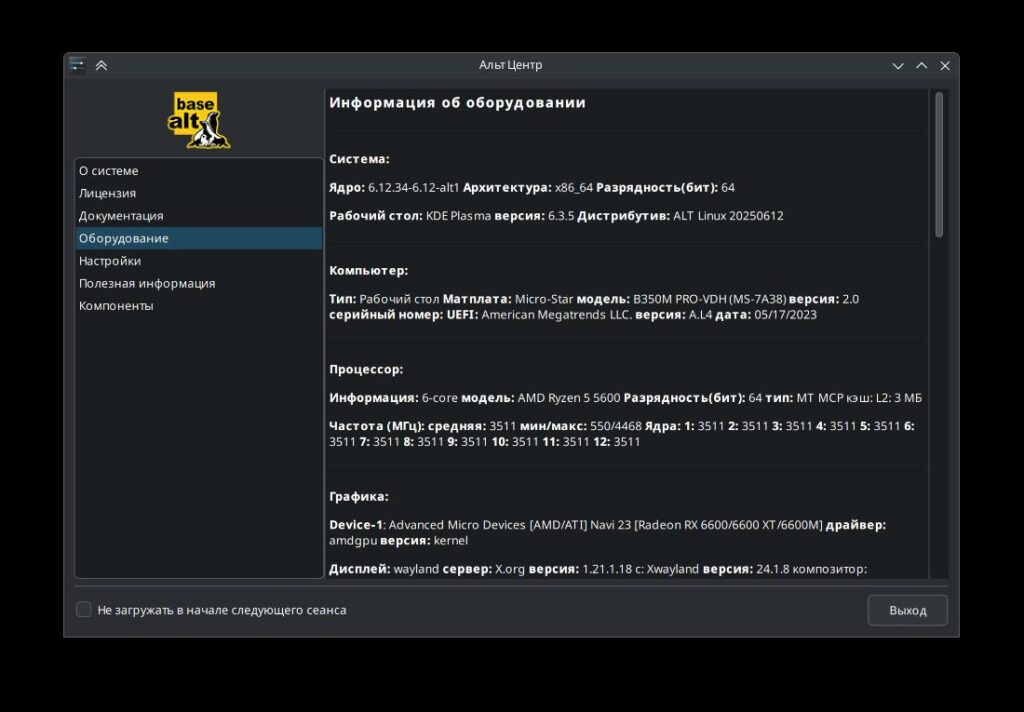Click the Выход button
Image resolution: width=1024 pixels, height=712 pixels.
pyautogui.click(x=907, y=610)
